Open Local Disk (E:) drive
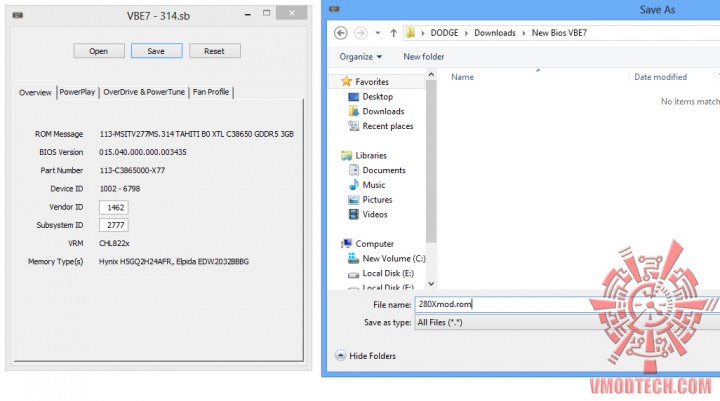 point(388,273)
